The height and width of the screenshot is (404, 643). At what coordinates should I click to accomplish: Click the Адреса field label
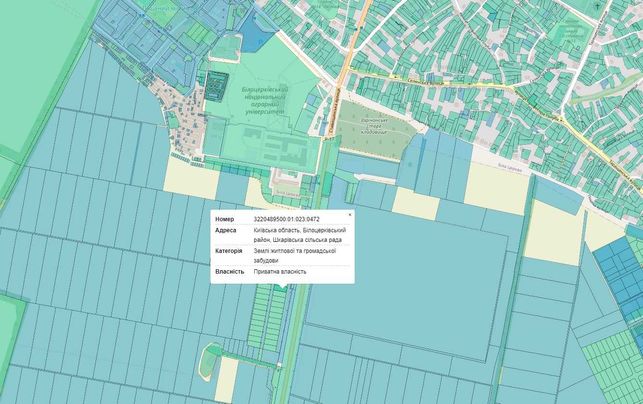tap(226, 231)
